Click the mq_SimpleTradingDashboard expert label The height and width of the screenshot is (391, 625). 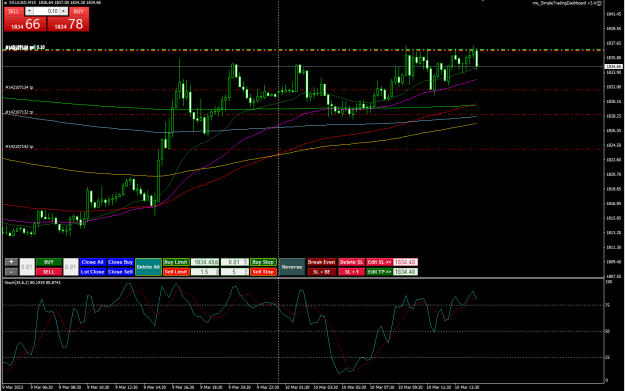point(564,3)
